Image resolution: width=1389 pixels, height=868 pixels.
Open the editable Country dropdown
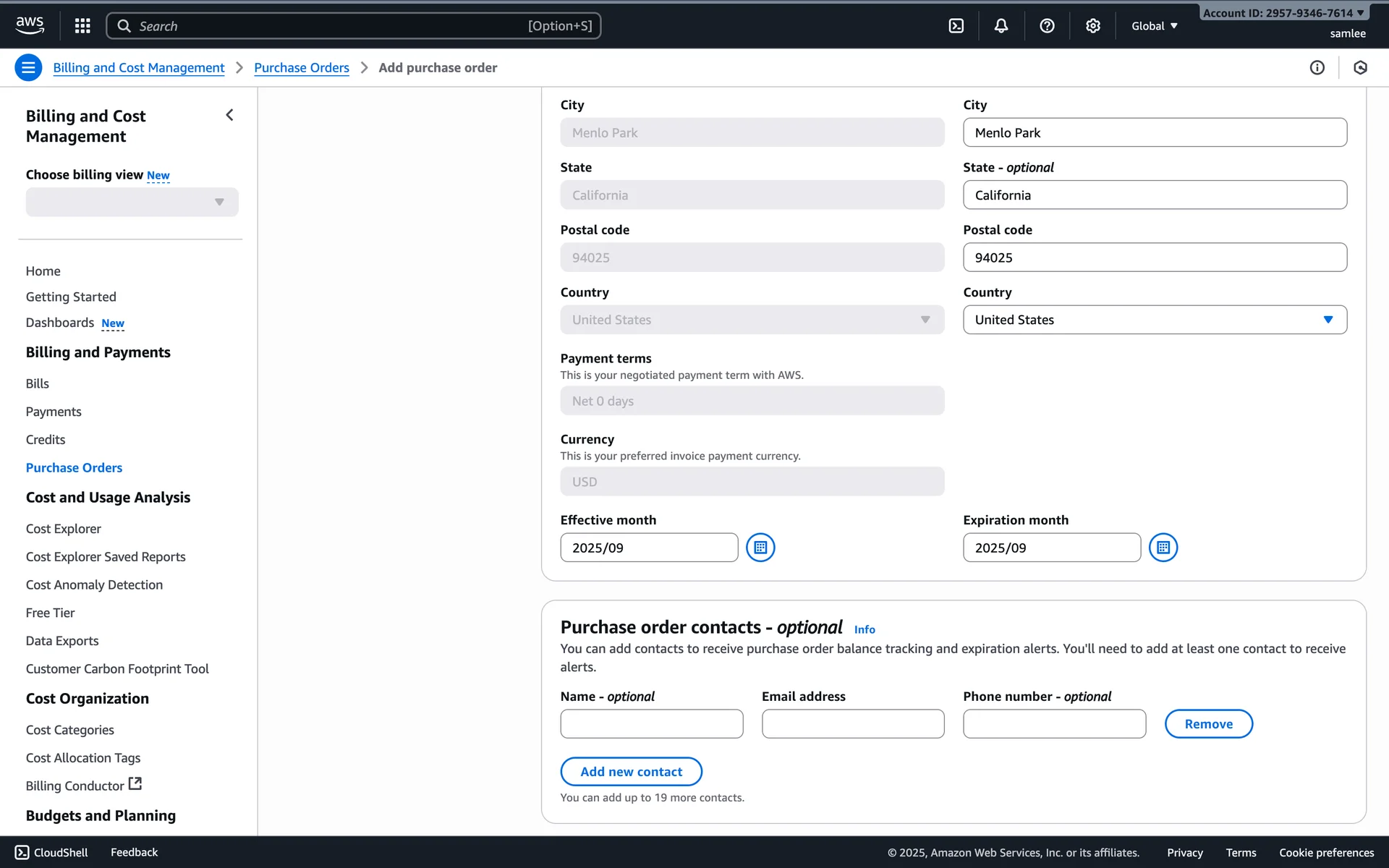click(x=1154, y=320)
